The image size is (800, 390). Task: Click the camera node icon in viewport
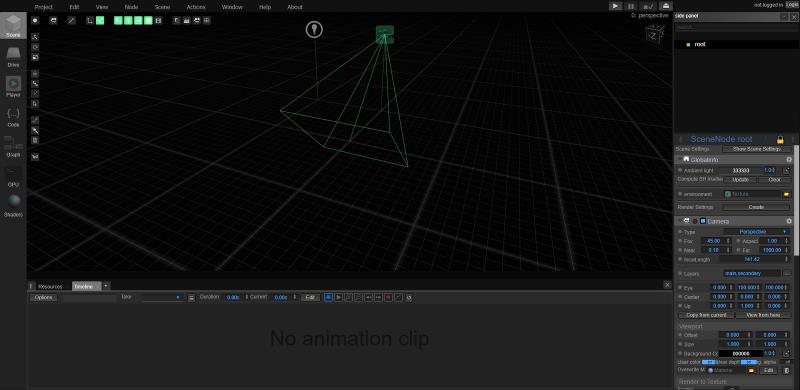pyautogui.click(x=385, y=34)
